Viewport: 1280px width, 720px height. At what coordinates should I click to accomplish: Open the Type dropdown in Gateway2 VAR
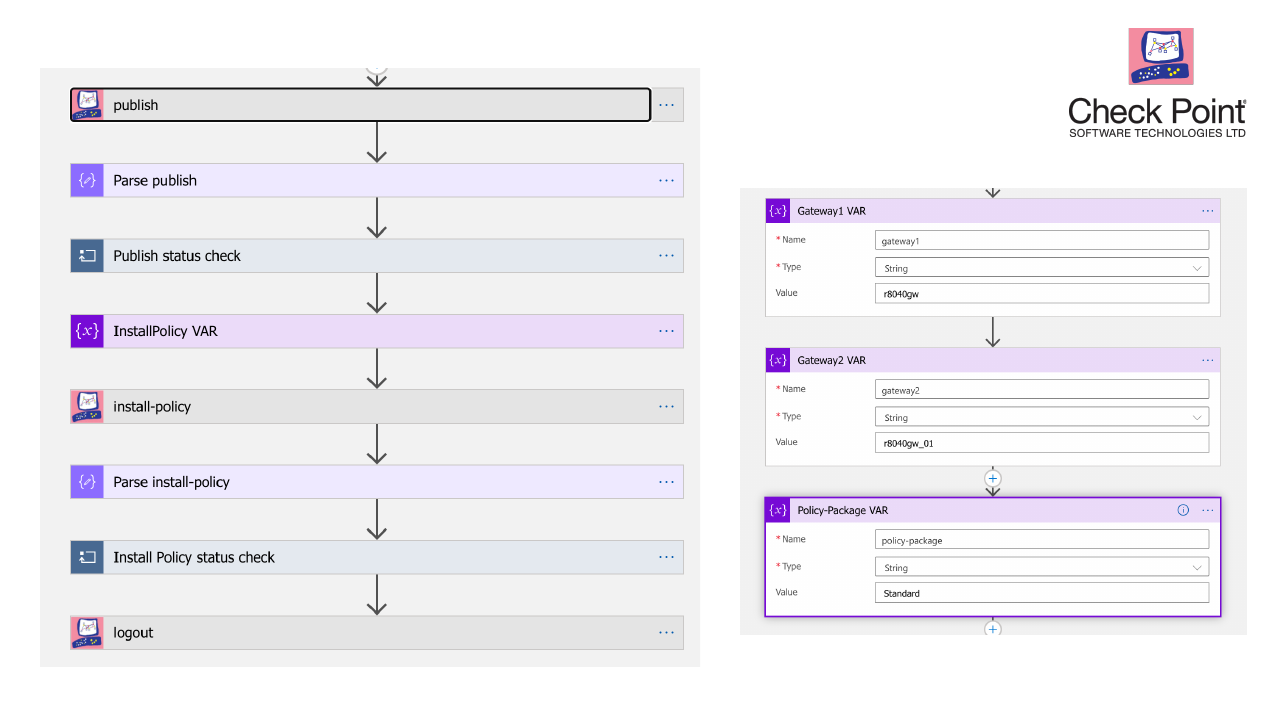tap(1041, 417)
